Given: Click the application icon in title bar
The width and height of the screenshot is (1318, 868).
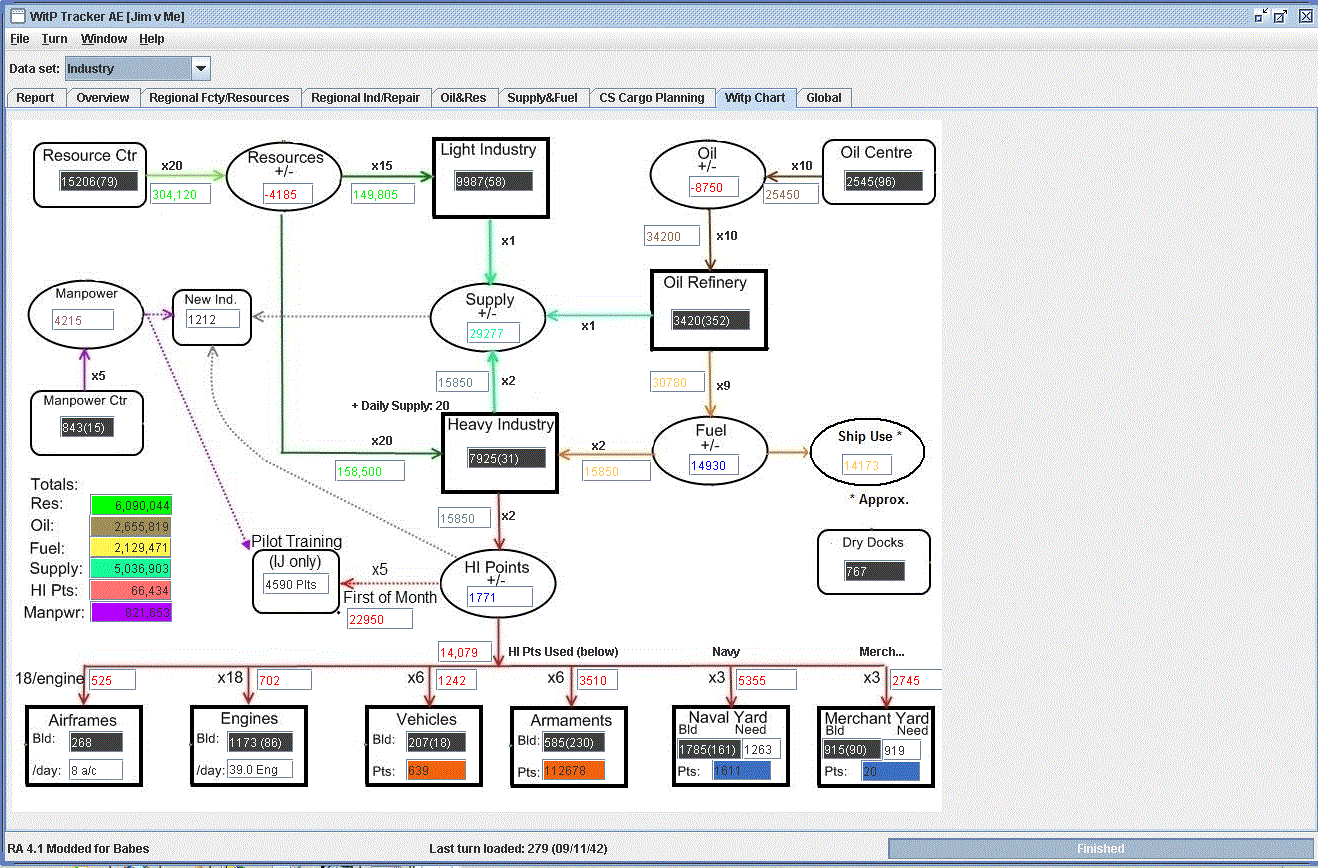Looking at the screenshot, I should click(16, 16).
